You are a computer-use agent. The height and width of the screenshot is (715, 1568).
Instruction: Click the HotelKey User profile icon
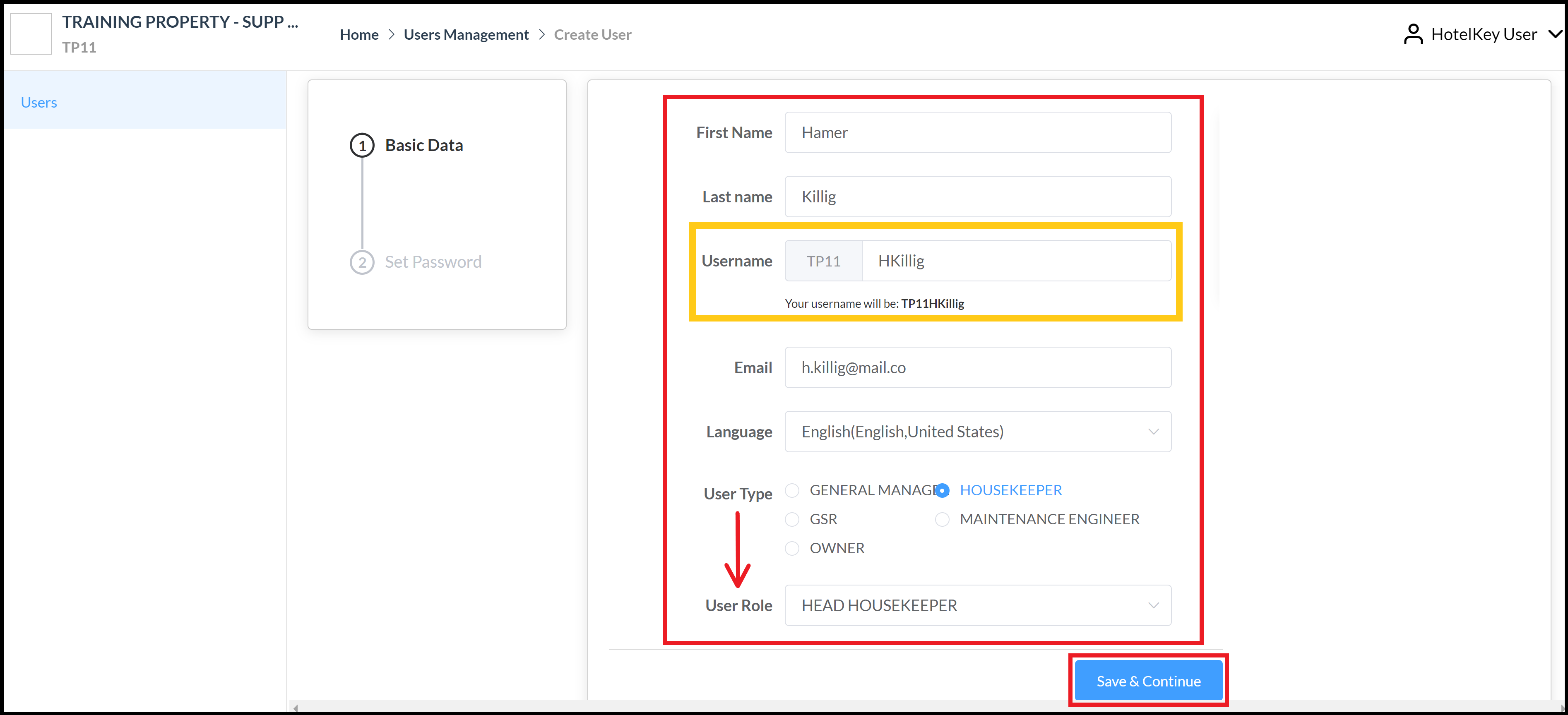1413,34
